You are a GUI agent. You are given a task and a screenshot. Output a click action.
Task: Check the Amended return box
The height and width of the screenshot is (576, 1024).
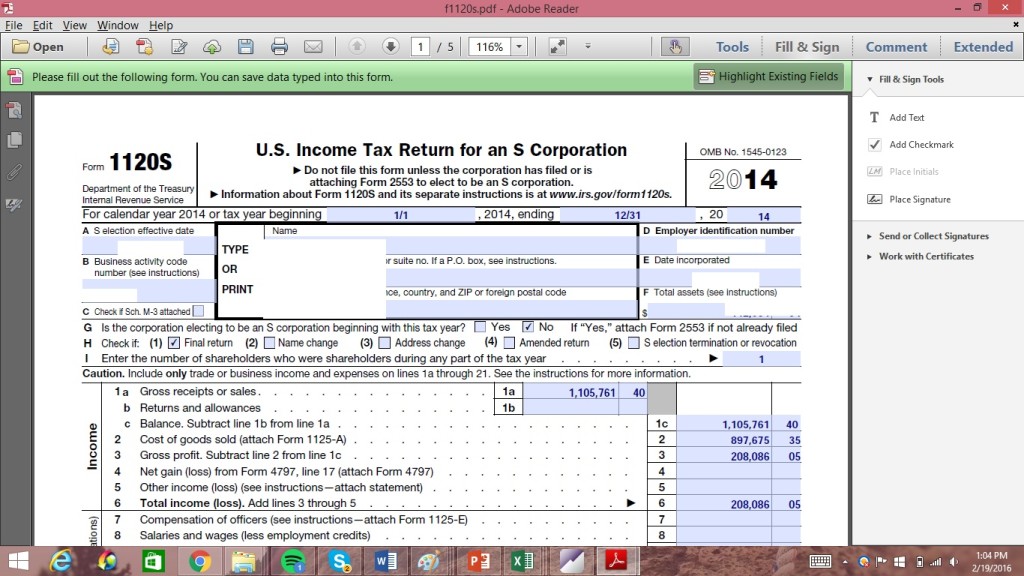(509, 342)
